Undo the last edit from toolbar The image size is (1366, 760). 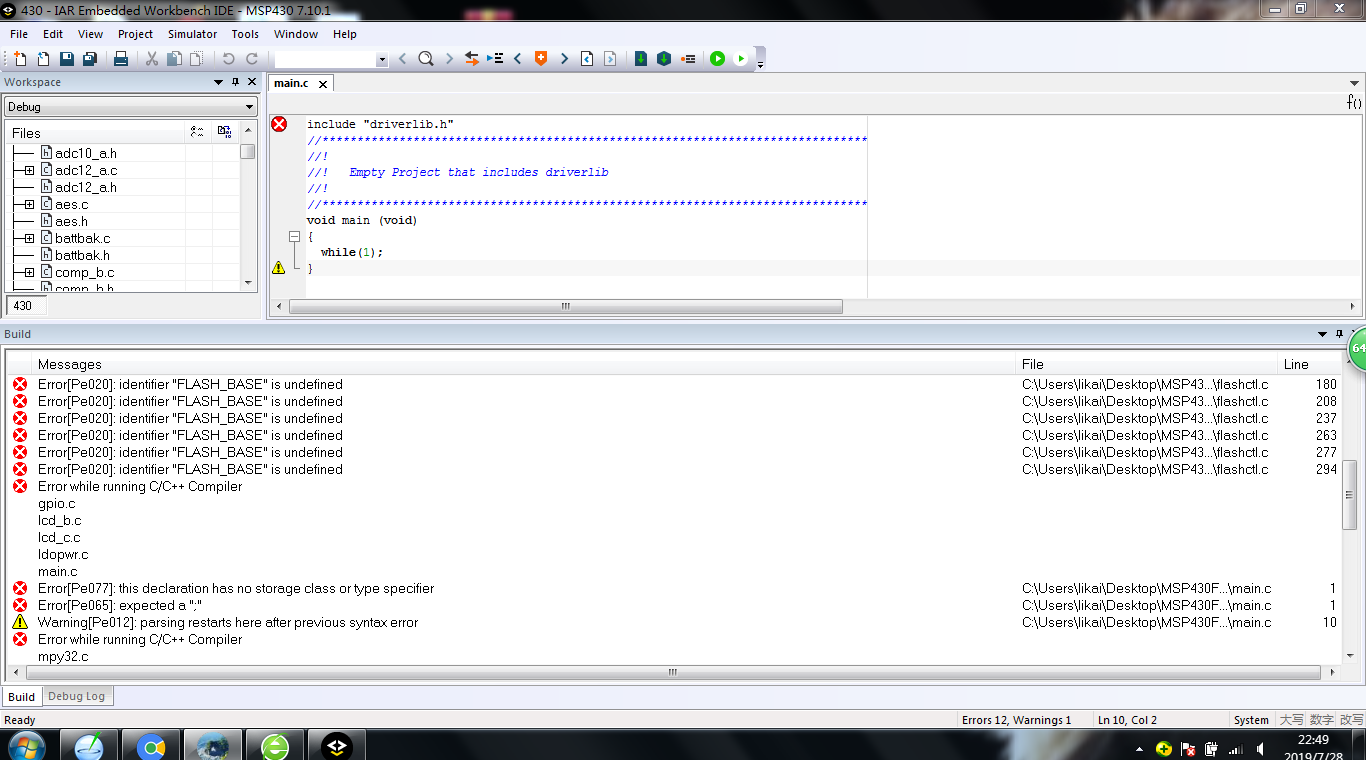tap(229, 59)
